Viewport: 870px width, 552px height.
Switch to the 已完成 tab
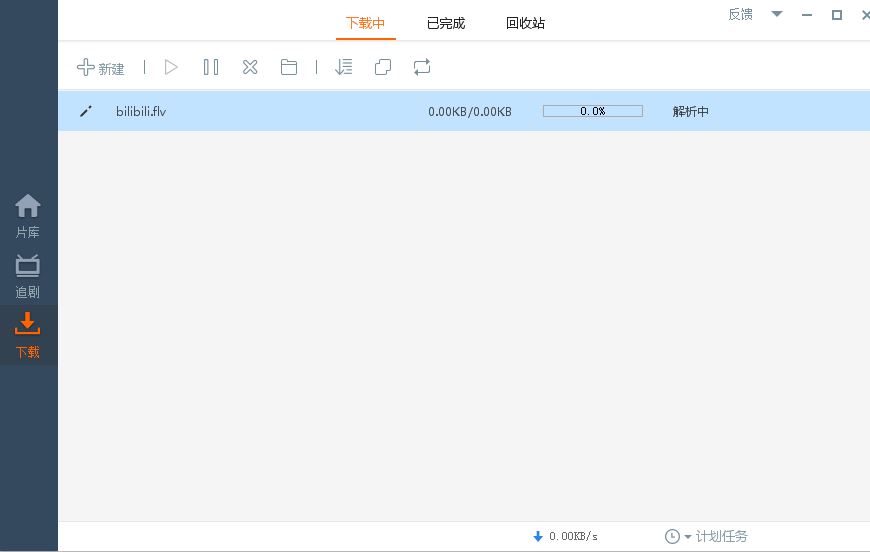click(446, 23)
